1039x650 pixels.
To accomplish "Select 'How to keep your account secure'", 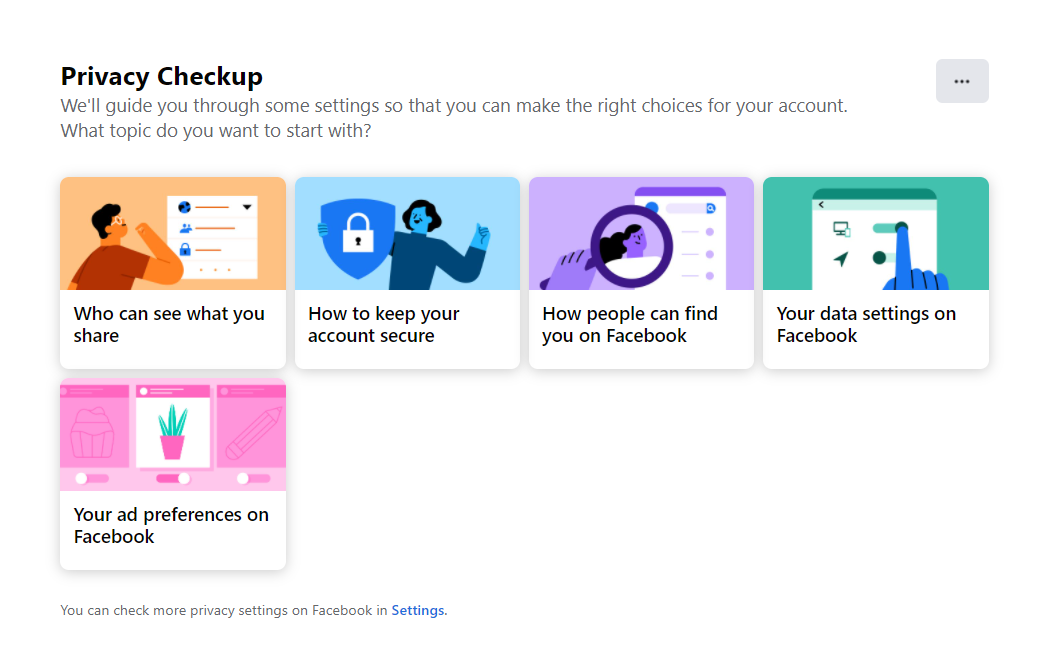I will pyautogui.click(x=383, y=325).
